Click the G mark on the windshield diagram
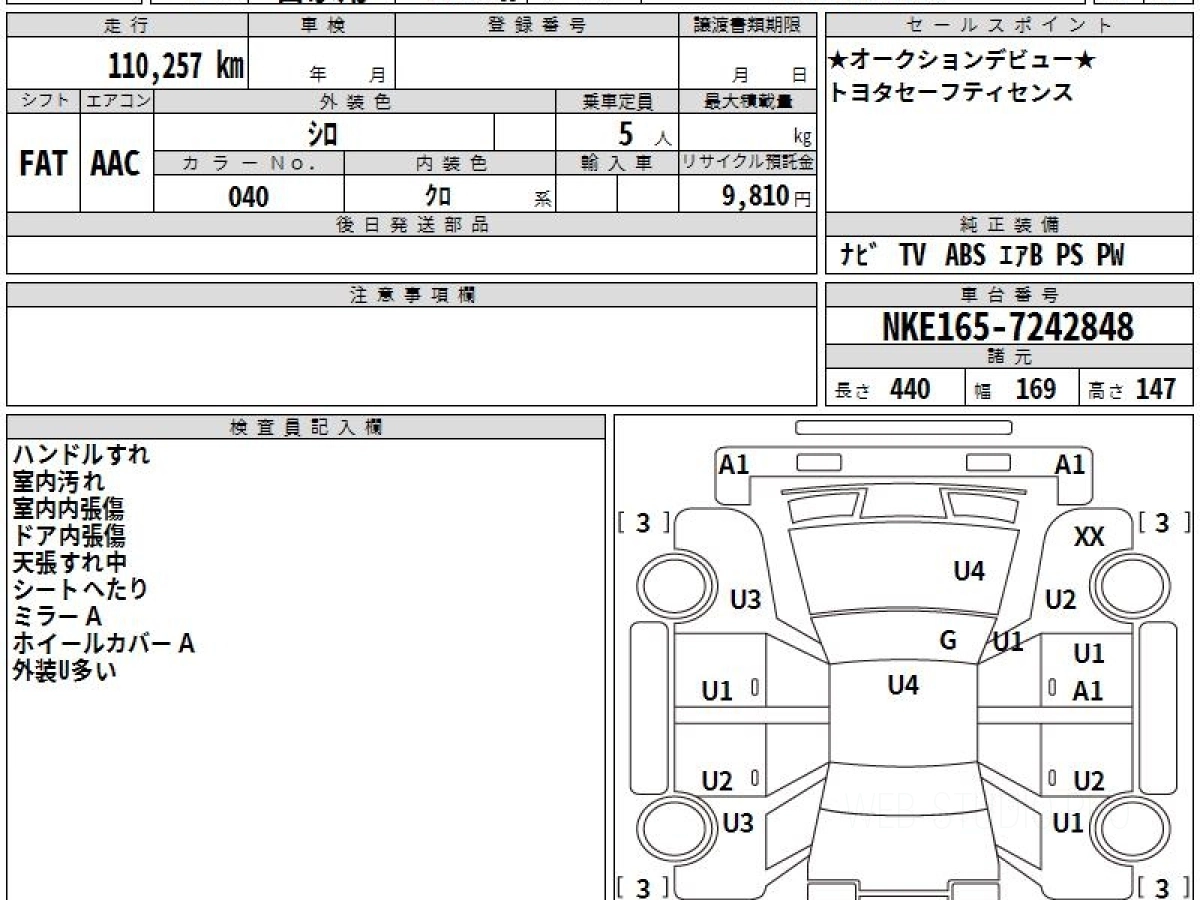 tap(948, 640)
